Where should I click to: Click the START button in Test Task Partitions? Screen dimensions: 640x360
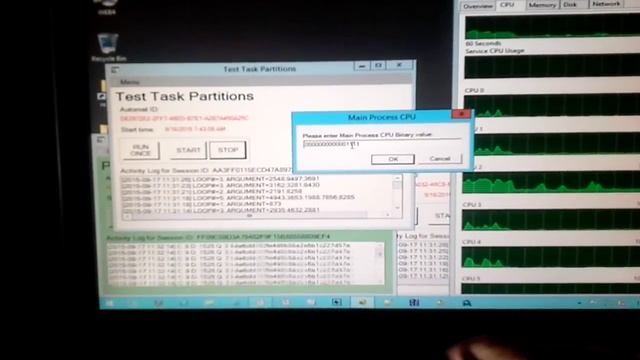point(188,150)
